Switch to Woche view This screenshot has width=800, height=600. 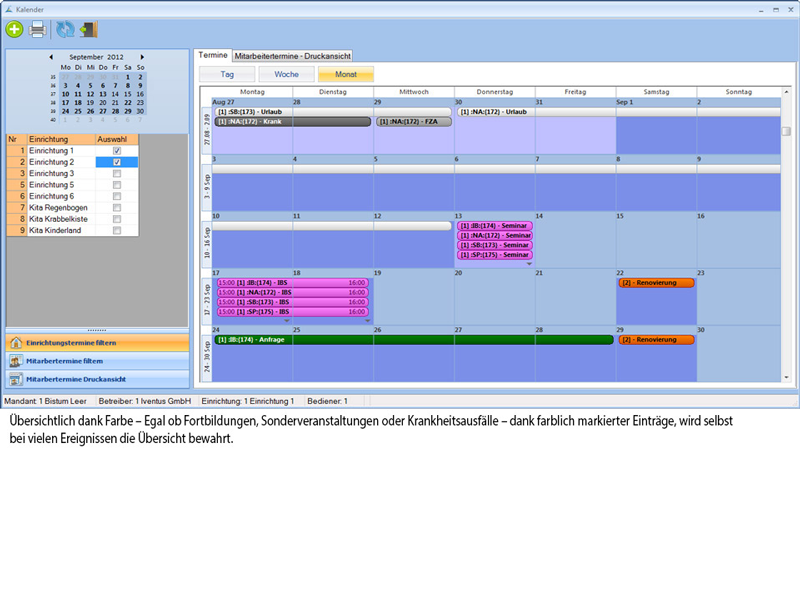click(x=286, y=74)
